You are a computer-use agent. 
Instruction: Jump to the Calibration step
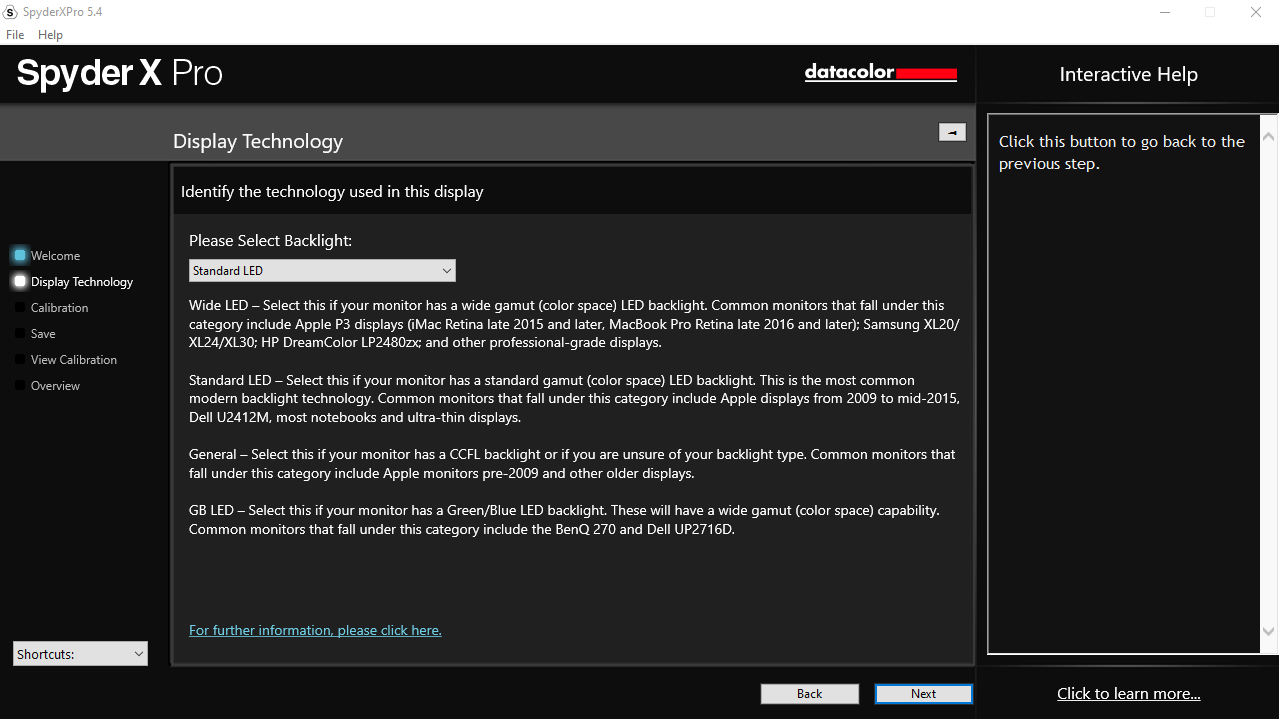click(59, 308)
